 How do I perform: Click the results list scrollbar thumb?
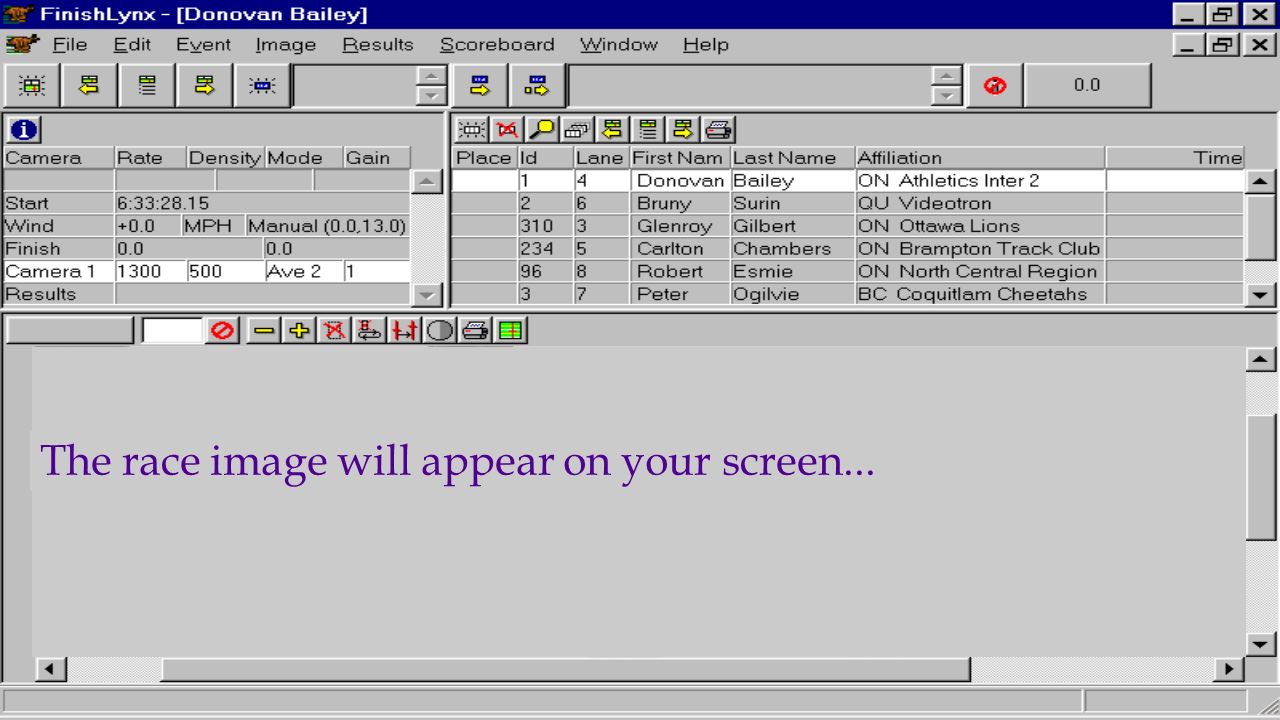point(1262,228)
